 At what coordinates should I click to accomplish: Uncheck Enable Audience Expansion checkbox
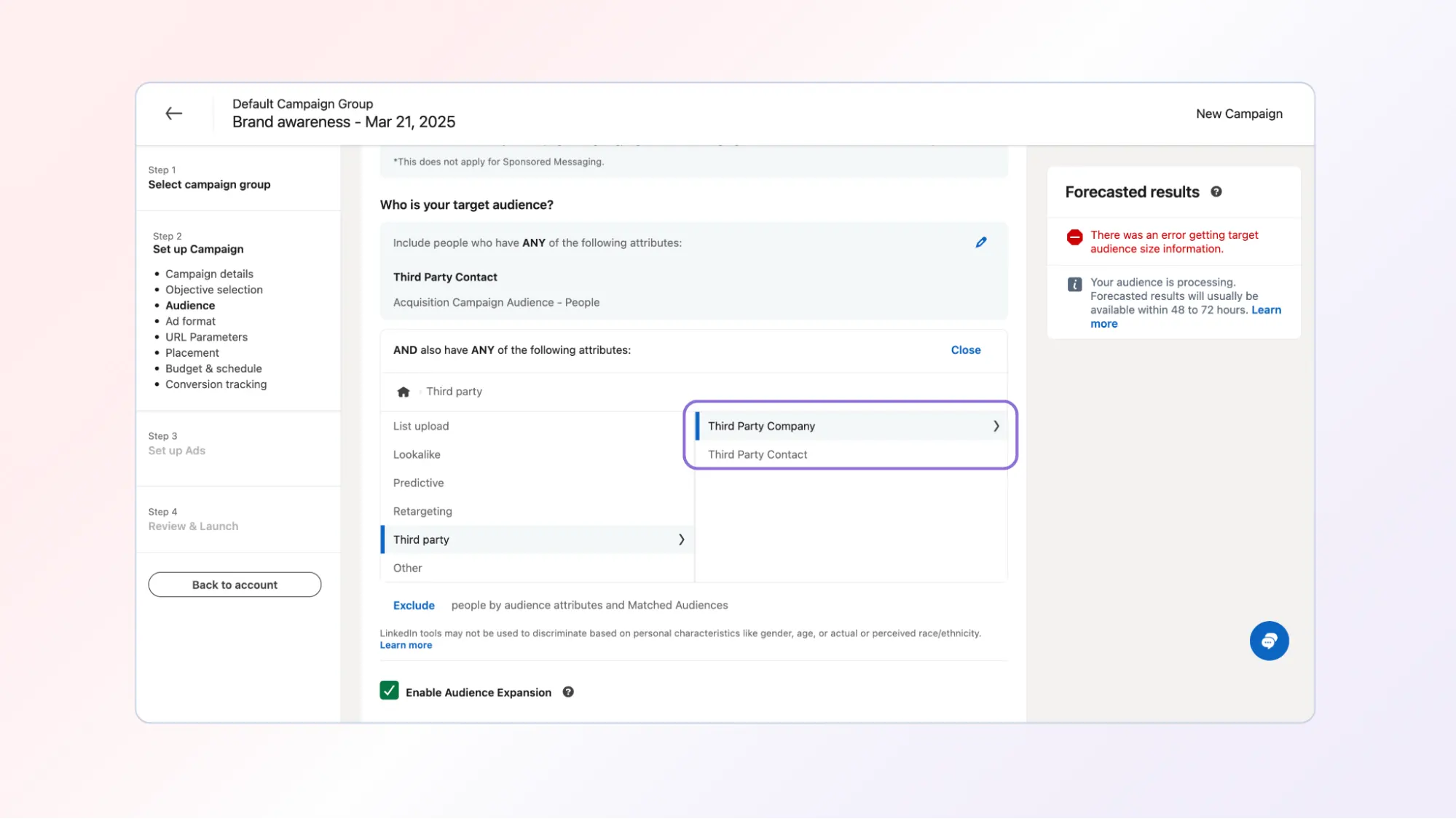pos(389,691)
